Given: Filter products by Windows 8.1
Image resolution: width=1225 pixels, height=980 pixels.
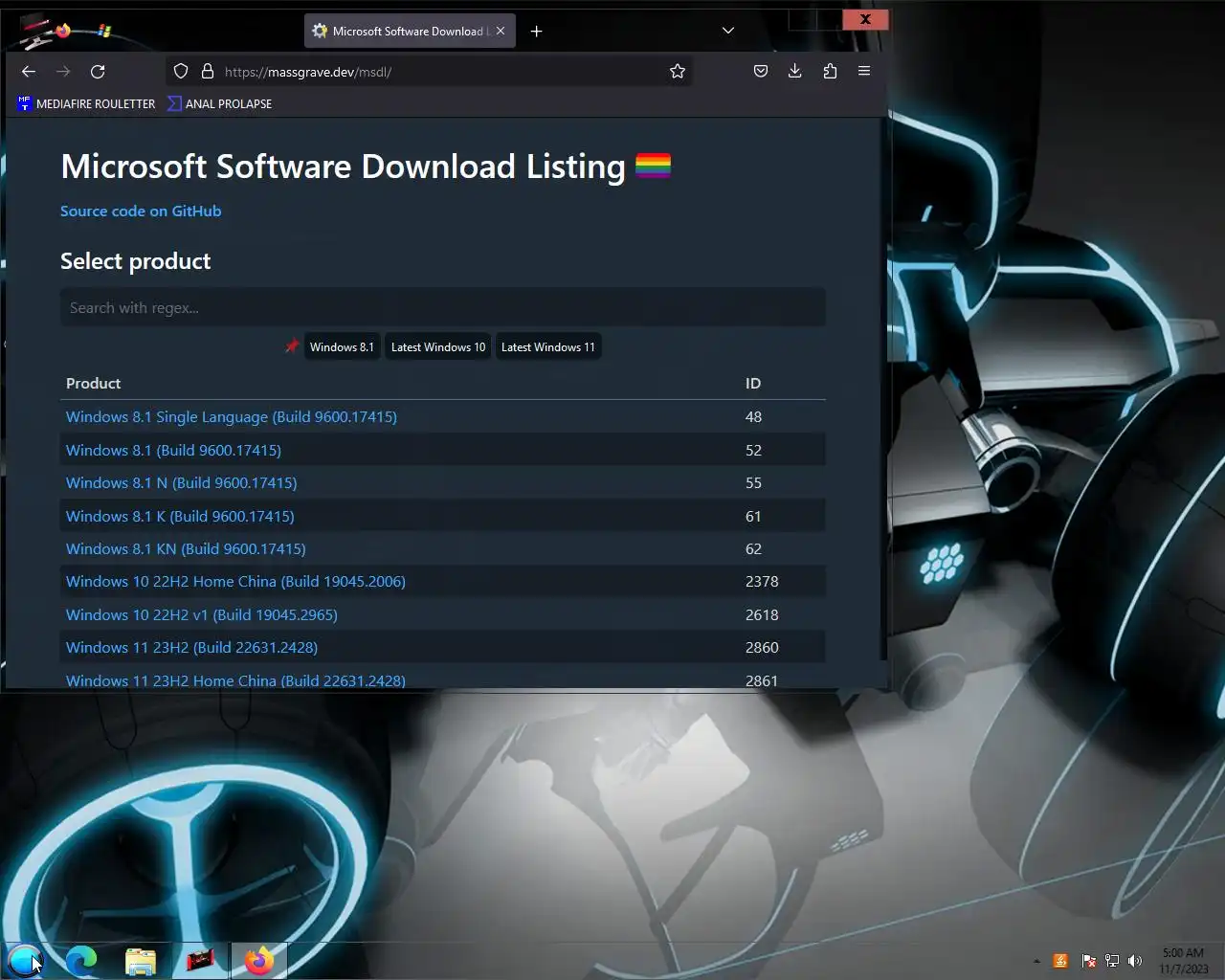Looking at the screenshot, I should click(x=342, y=347).
